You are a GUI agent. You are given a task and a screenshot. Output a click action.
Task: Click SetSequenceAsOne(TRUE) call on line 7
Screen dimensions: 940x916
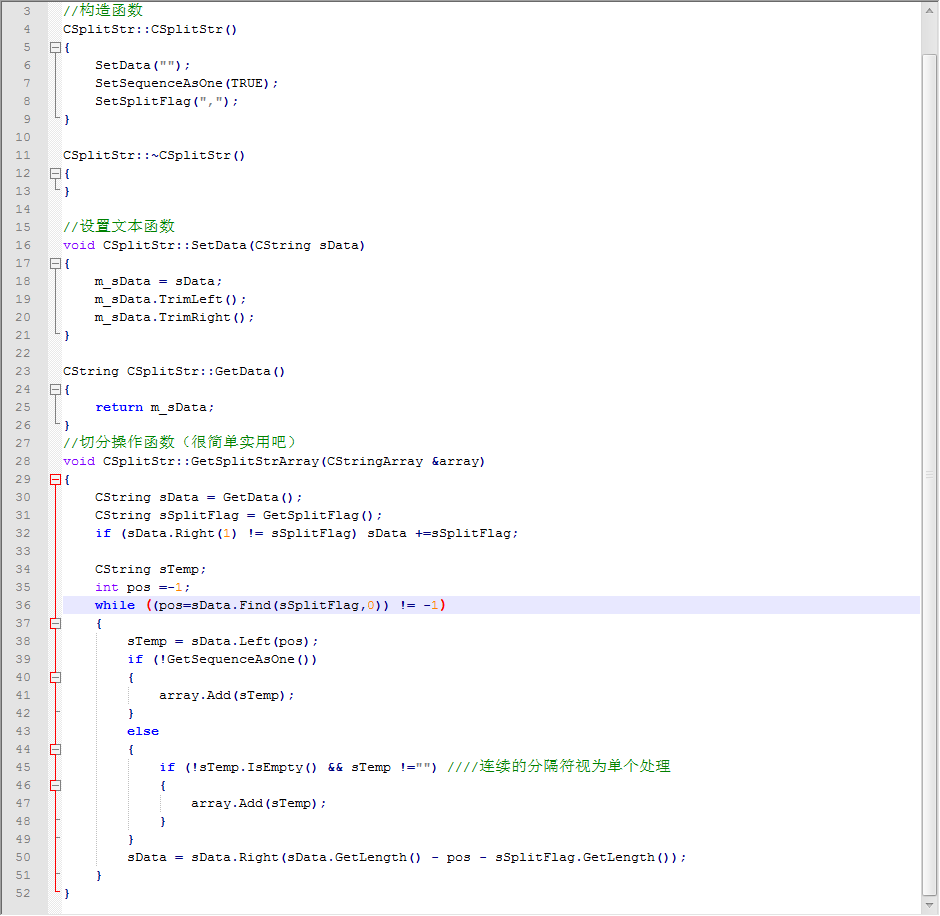tap(186, 83)
